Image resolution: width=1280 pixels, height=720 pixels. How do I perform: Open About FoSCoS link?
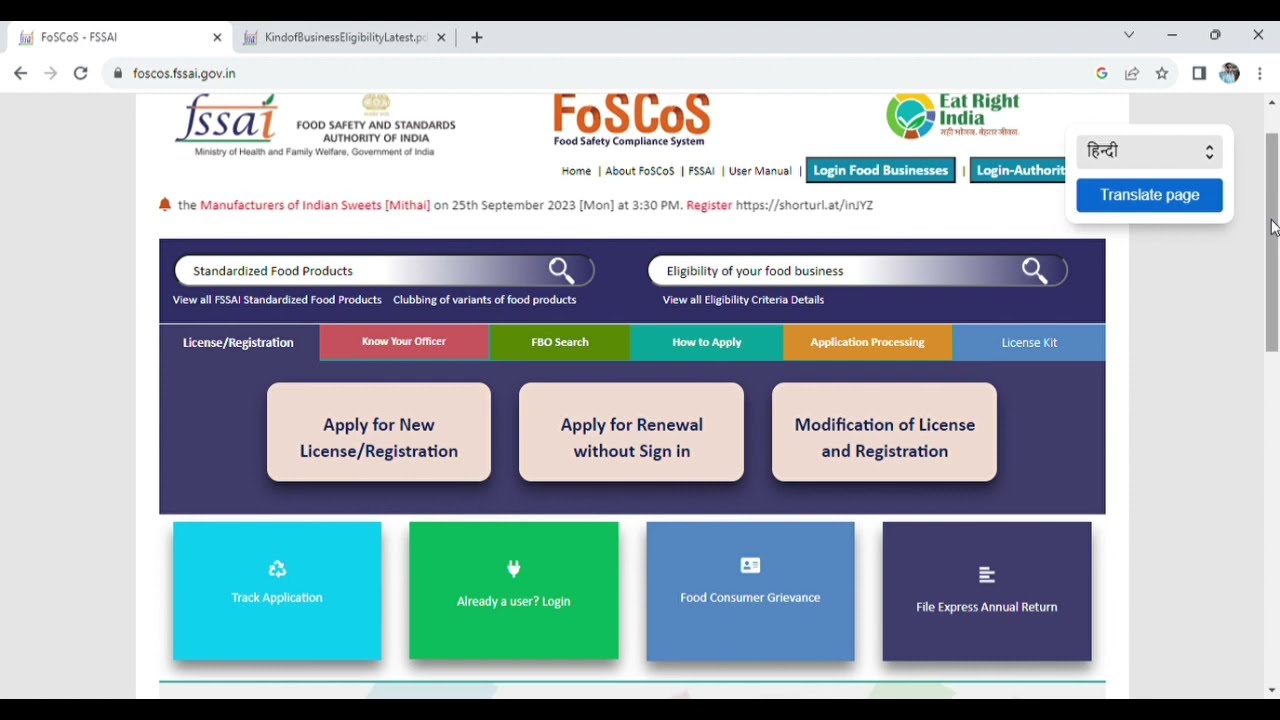tap(640, 171)
